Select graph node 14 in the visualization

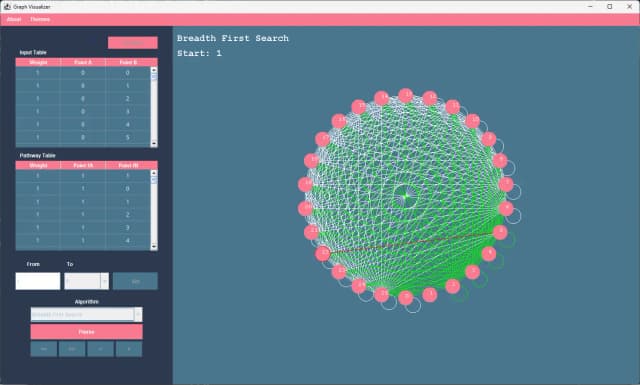(382, 98)
